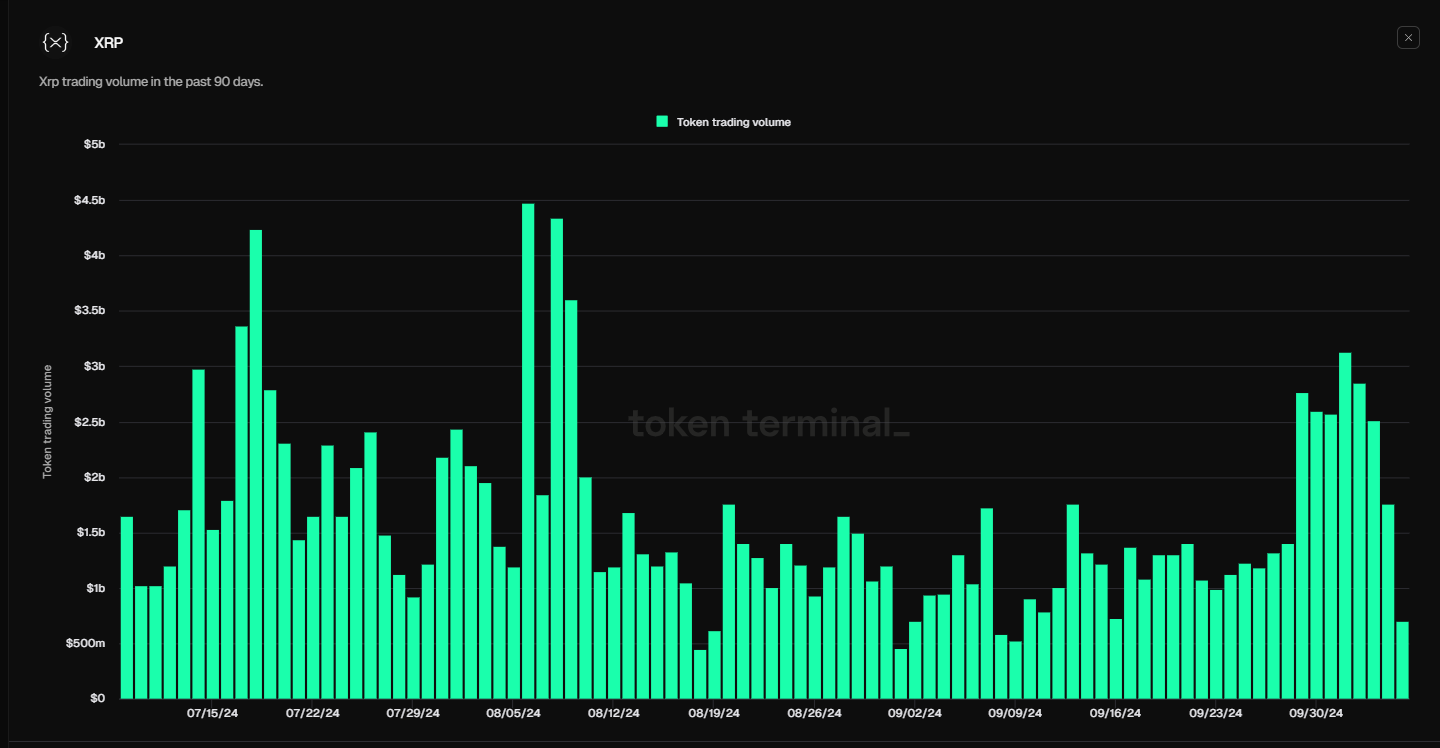The image size is (1440, 748).
Task: Select the $4.5b axis value
Action: point(89,200)
